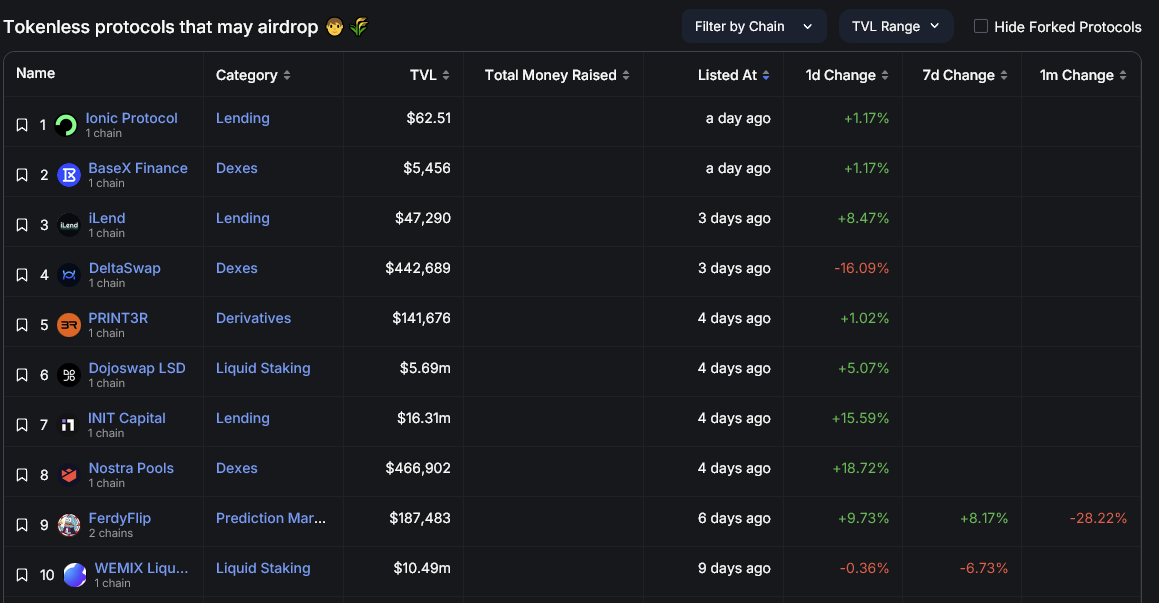This screenshot has height=603, width=1159.
Task: Click the -28.22% 1m change value
Action: point(1098,518)
